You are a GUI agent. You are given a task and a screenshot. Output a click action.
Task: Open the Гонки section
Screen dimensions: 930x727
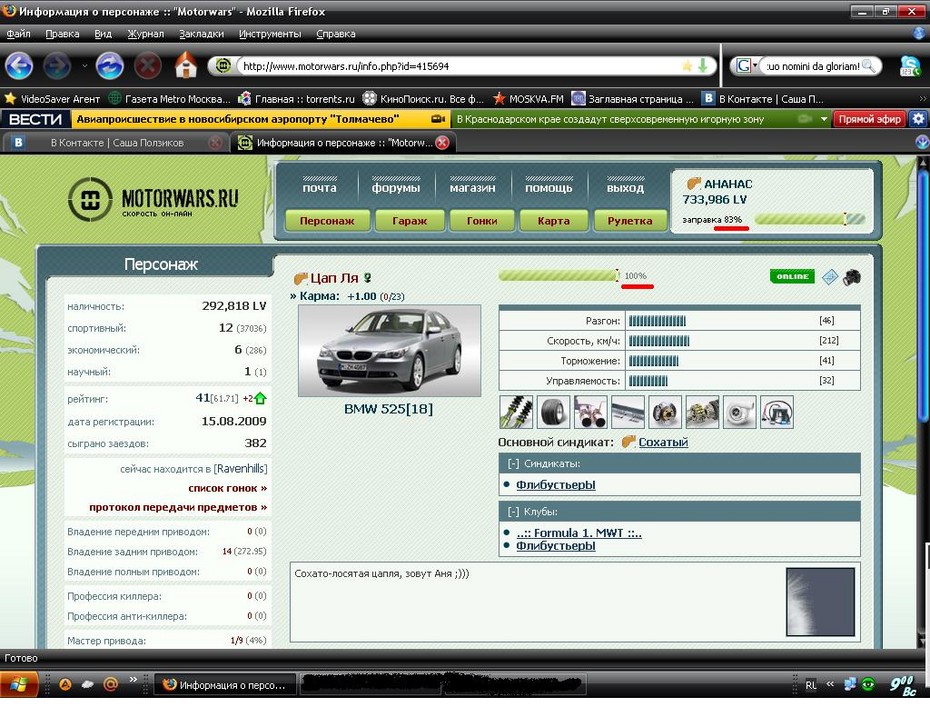click(482, 221)
